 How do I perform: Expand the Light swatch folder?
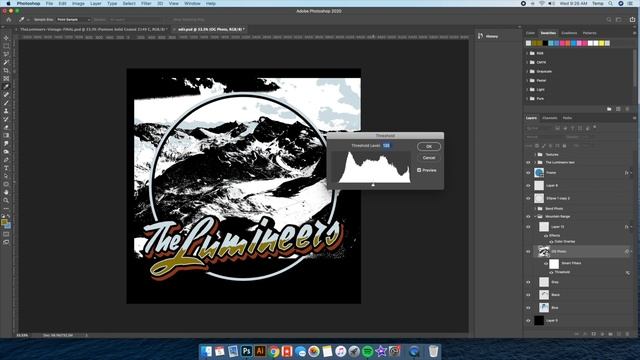click(527, 89)
